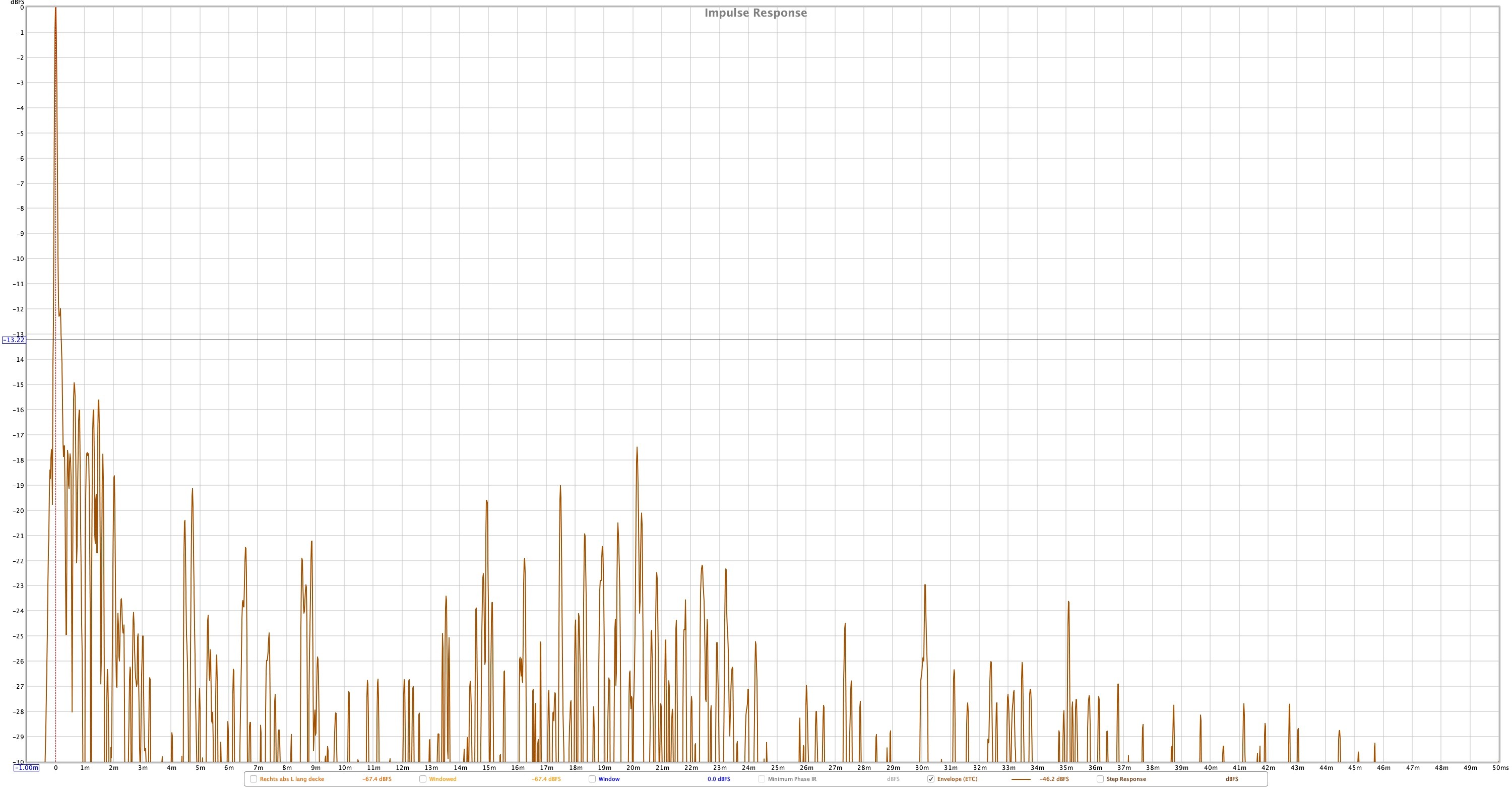Enable the blue Window trace checkbox
The height and width of the screenshot is (787, 1512).
592,779
